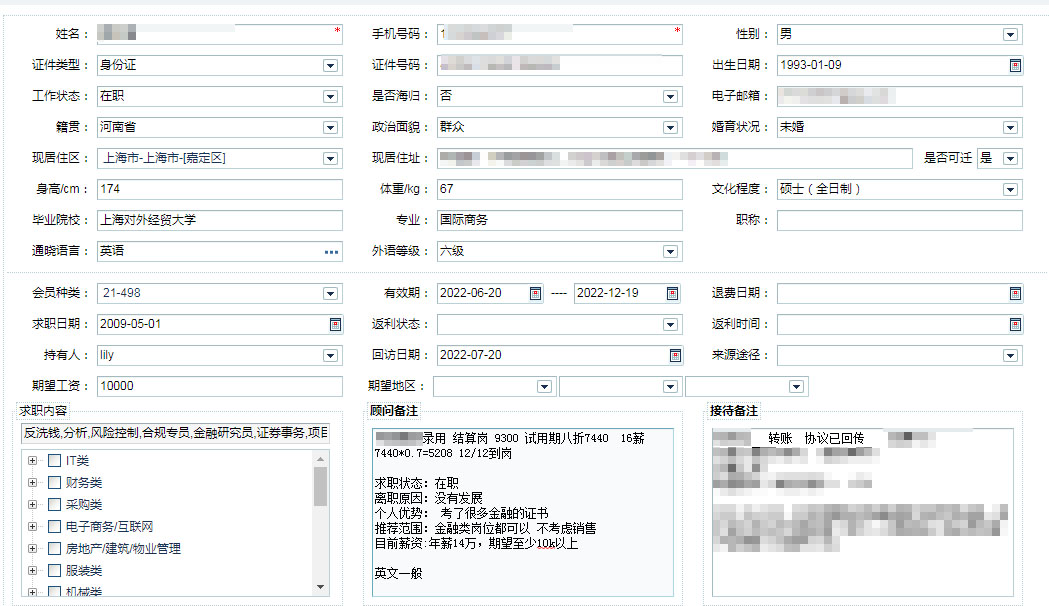This screenshot has height=606, width=1049.
Task: Open the 文化程度 dropdown
Action: click(x=1010, y=190)
